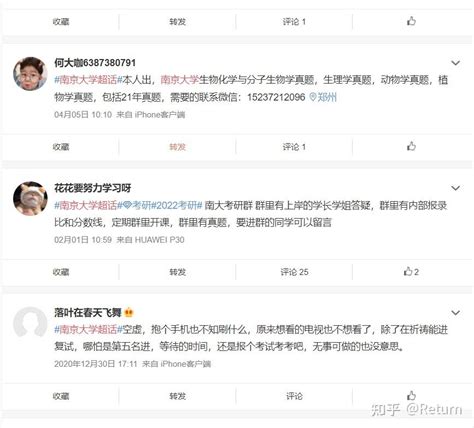474x428 pixels.
Task: Click 转发 under 何大咖 post
Action: tap(177, 147)
